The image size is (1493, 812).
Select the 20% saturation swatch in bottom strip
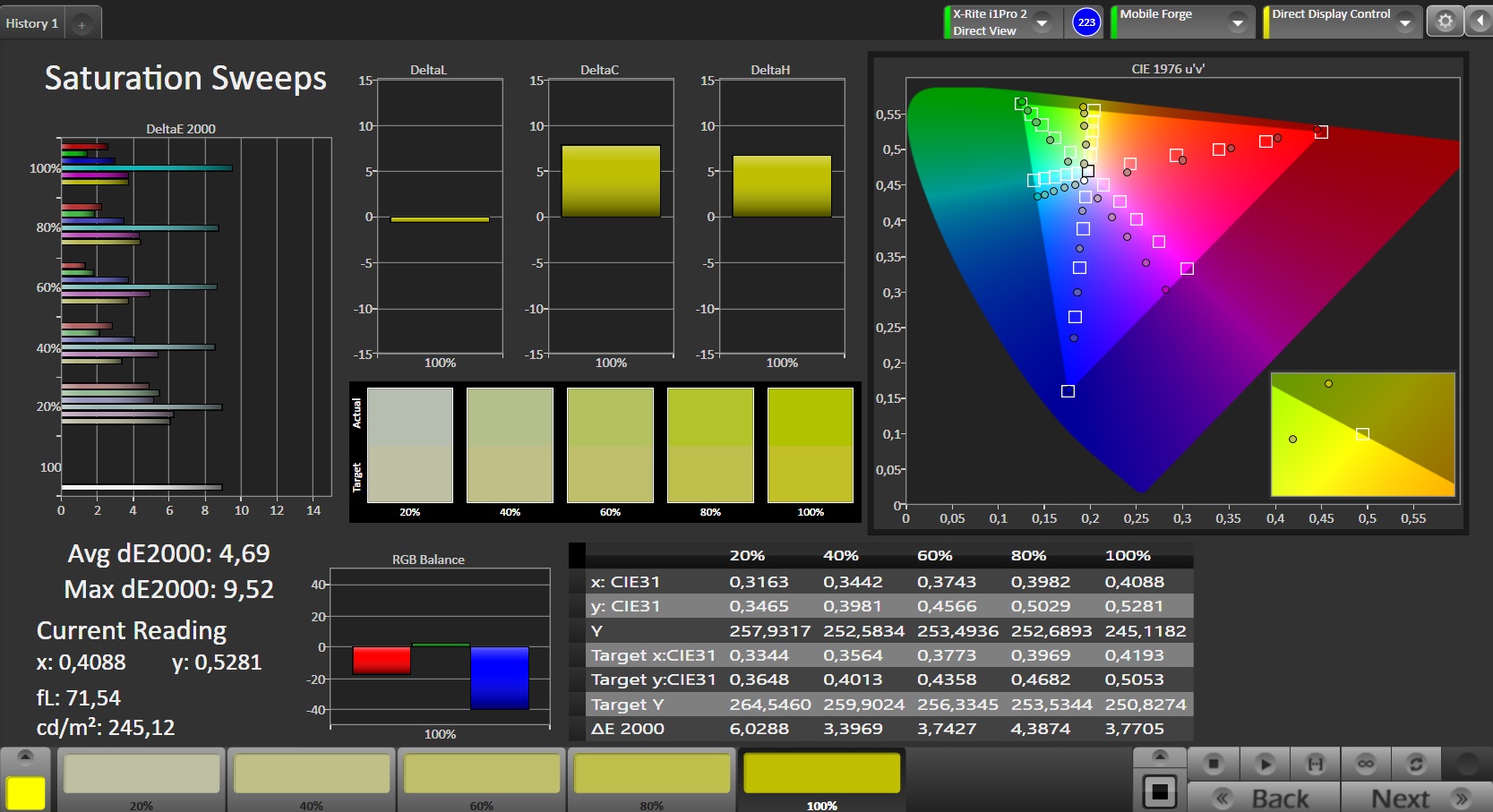point(142,775)
